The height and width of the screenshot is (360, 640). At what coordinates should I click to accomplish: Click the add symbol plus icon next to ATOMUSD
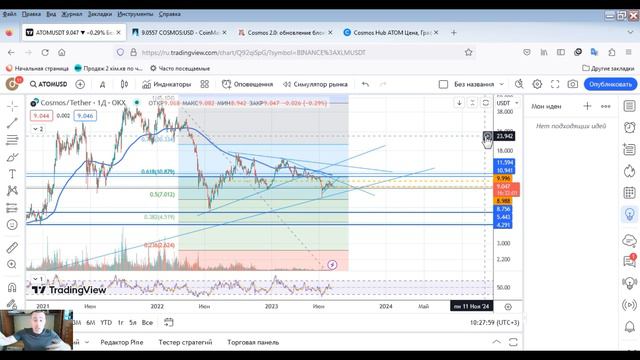coord(80,84)
